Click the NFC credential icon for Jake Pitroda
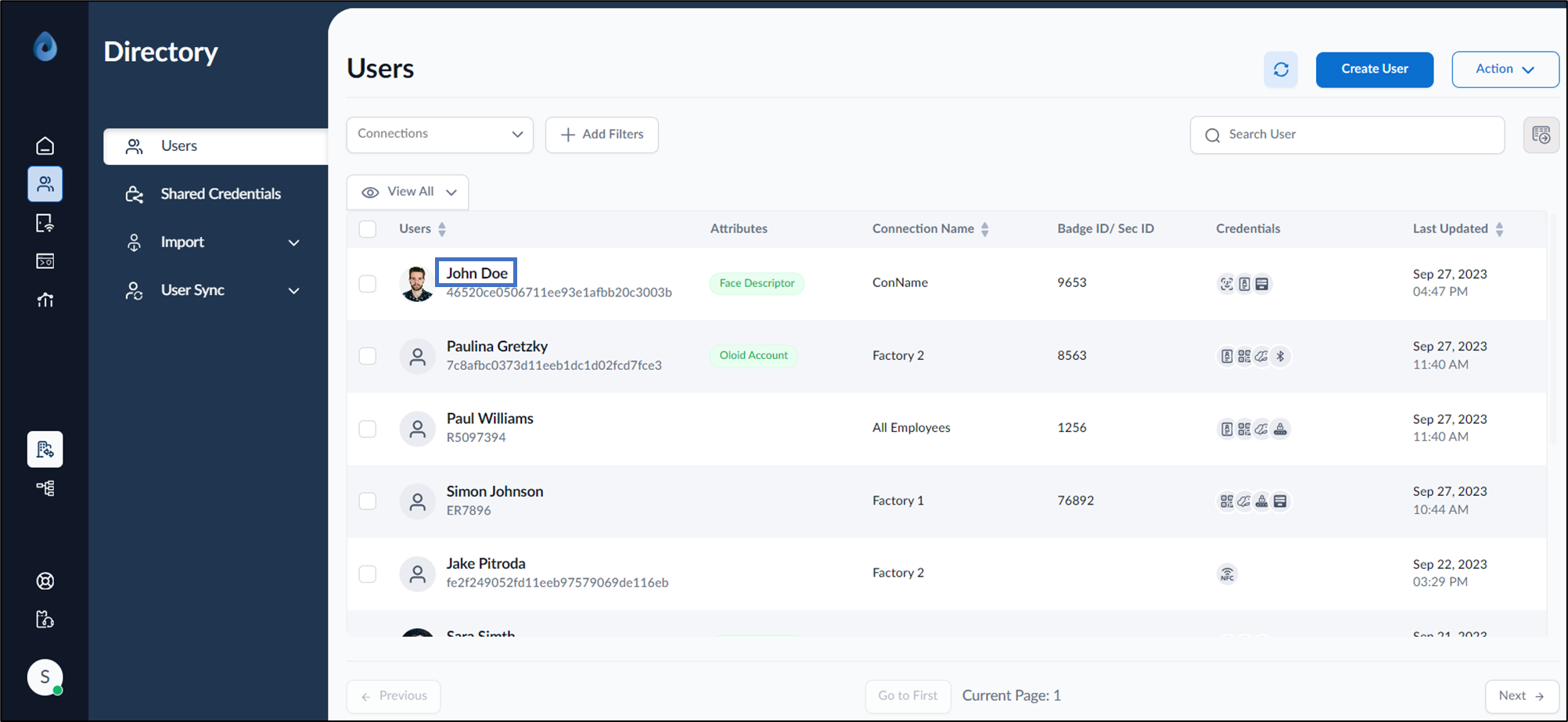Viewport: 1568px width, 722px height. (1227, 574)
